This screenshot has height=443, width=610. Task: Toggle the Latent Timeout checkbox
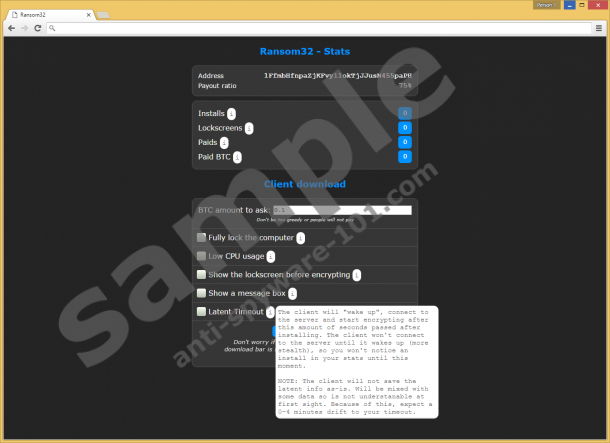coord(202,312)
